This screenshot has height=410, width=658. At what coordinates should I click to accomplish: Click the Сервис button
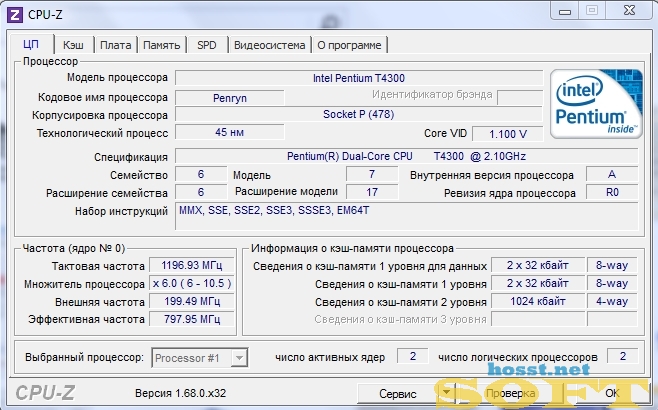(398, 394)
